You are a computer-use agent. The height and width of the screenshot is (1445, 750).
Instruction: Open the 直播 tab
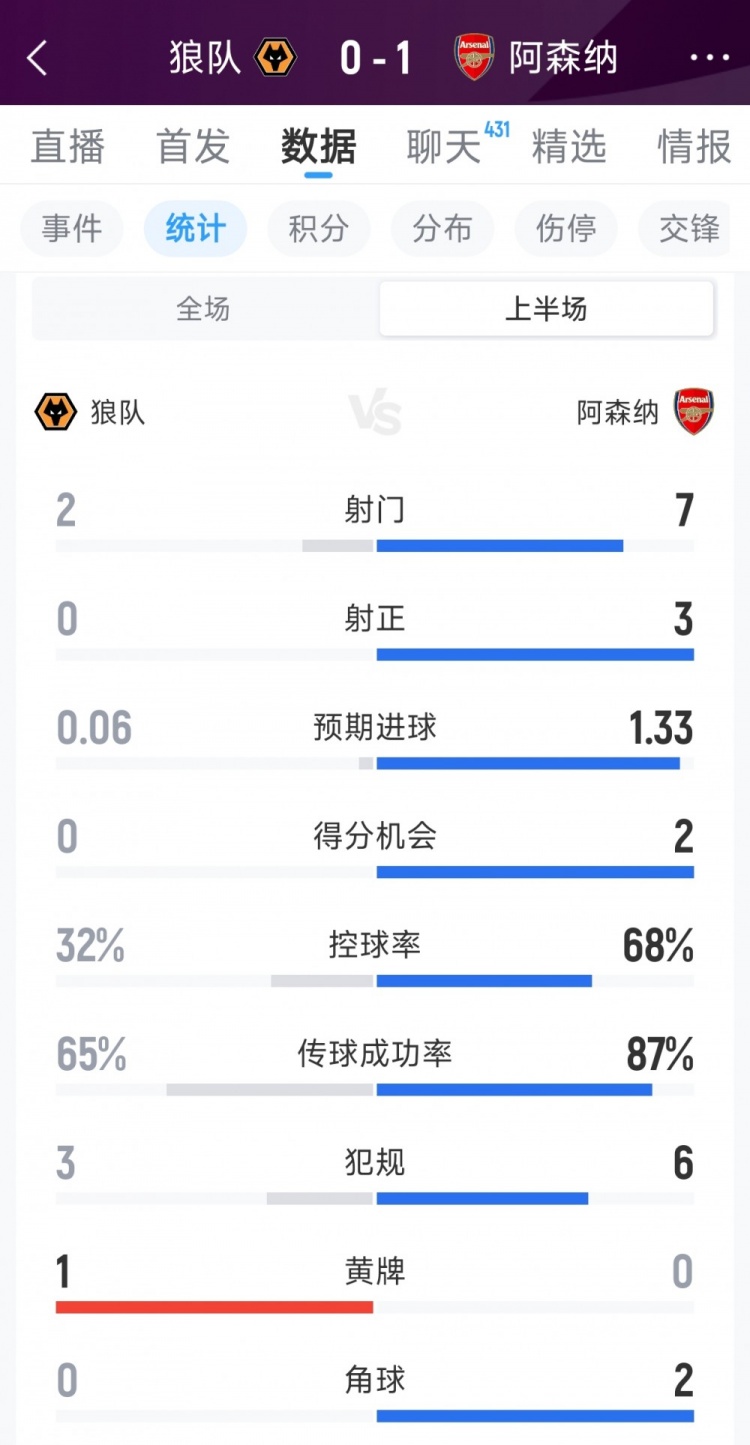pyautogui.click(x=68, y=147)
